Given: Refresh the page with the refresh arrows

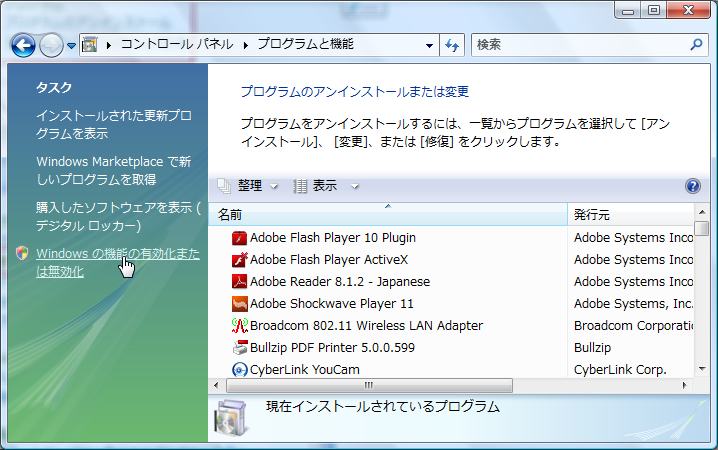Looking at the screenshot, I should 452,45.
